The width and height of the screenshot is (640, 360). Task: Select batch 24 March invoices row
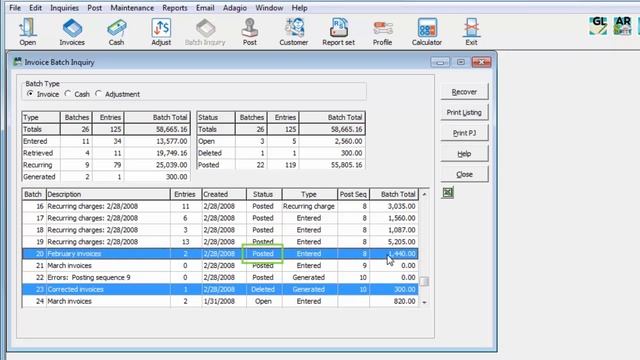[220, 301]
